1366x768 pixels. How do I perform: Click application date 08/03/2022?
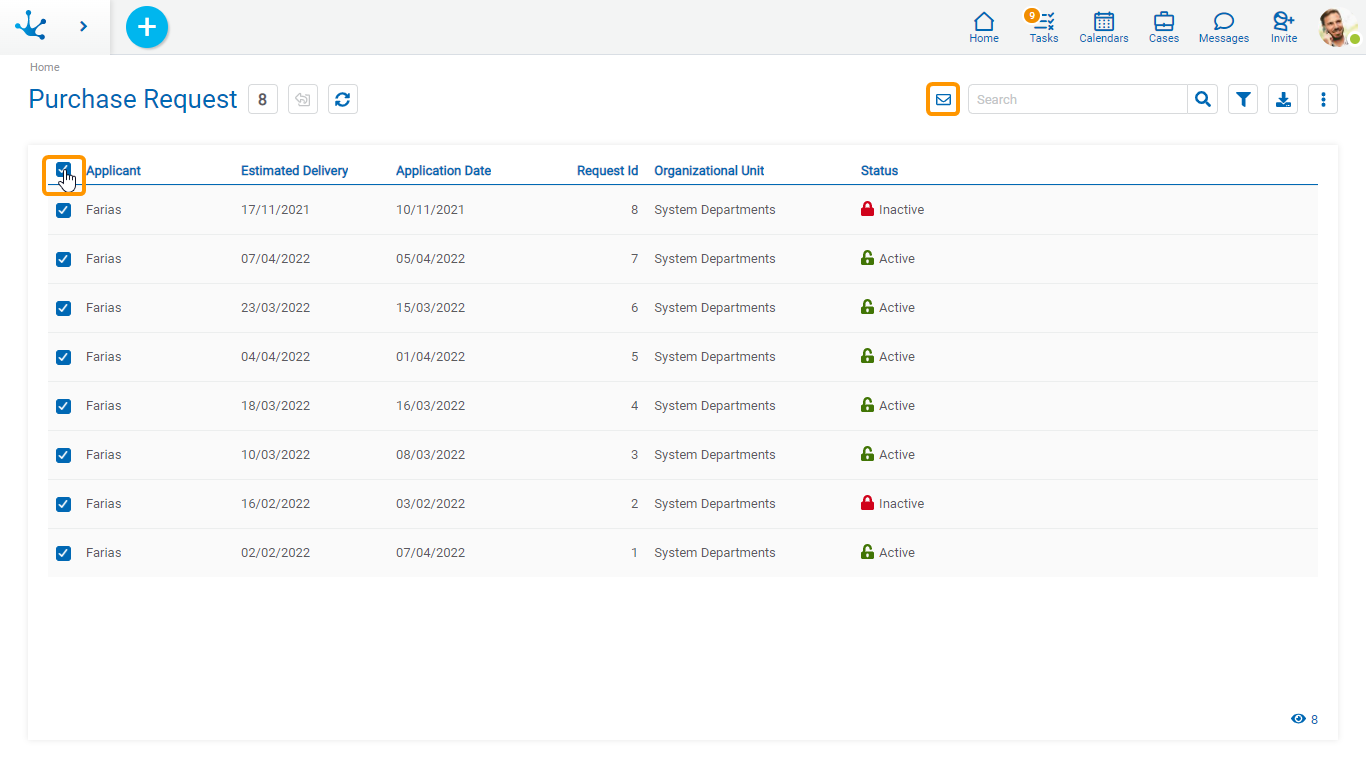coord(430,455)
